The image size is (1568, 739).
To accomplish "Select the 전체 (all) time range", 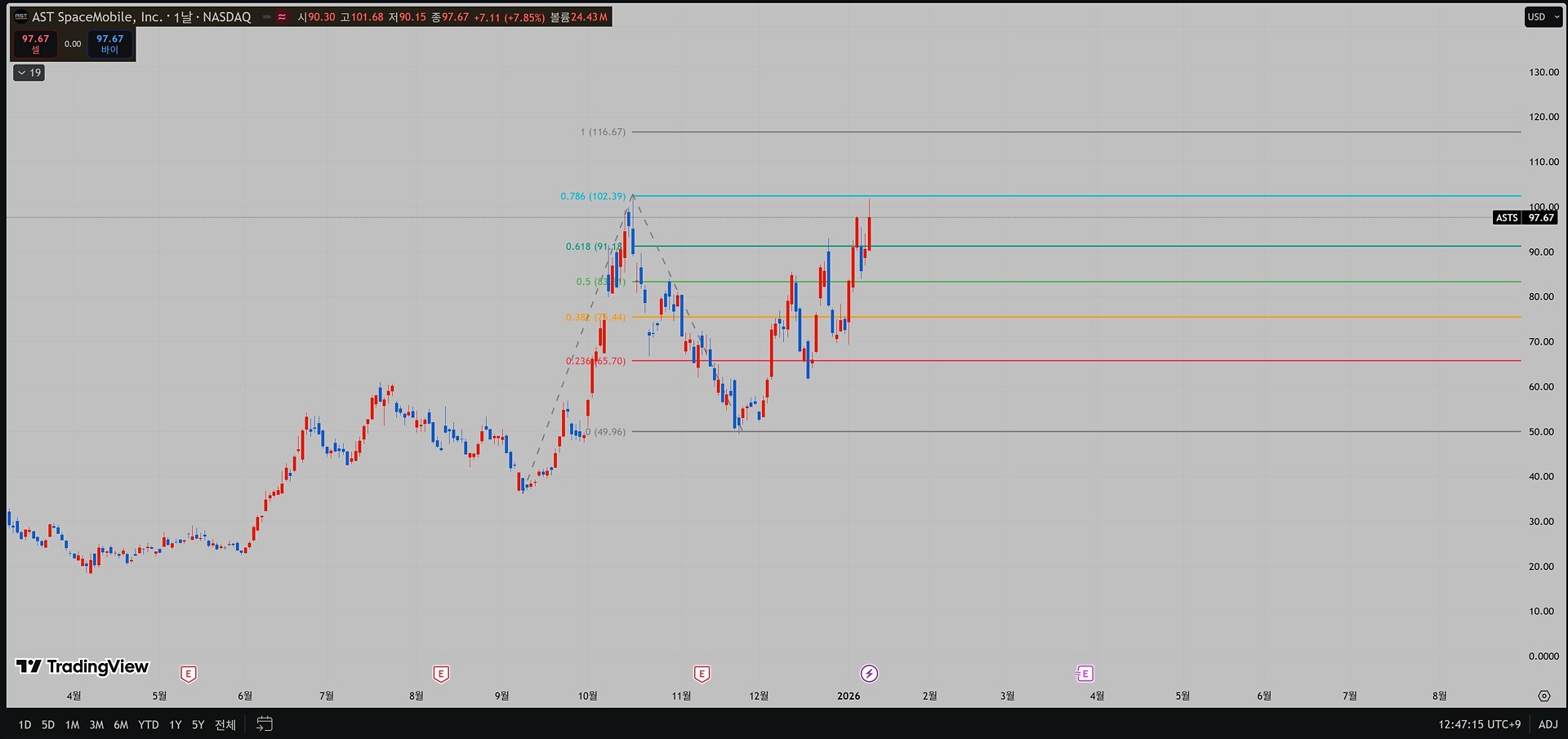I will (x=225, y=724).
